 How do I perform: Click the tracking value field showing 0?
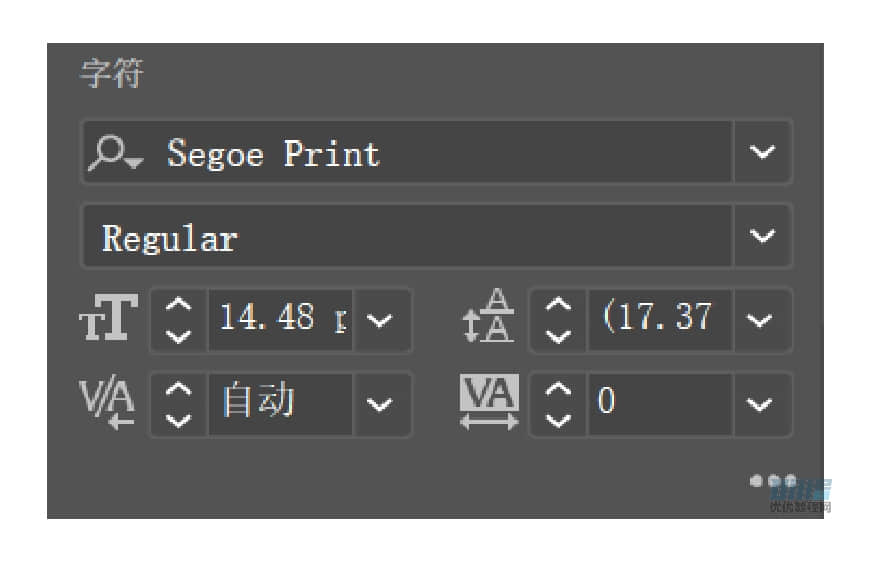point(660,404)
